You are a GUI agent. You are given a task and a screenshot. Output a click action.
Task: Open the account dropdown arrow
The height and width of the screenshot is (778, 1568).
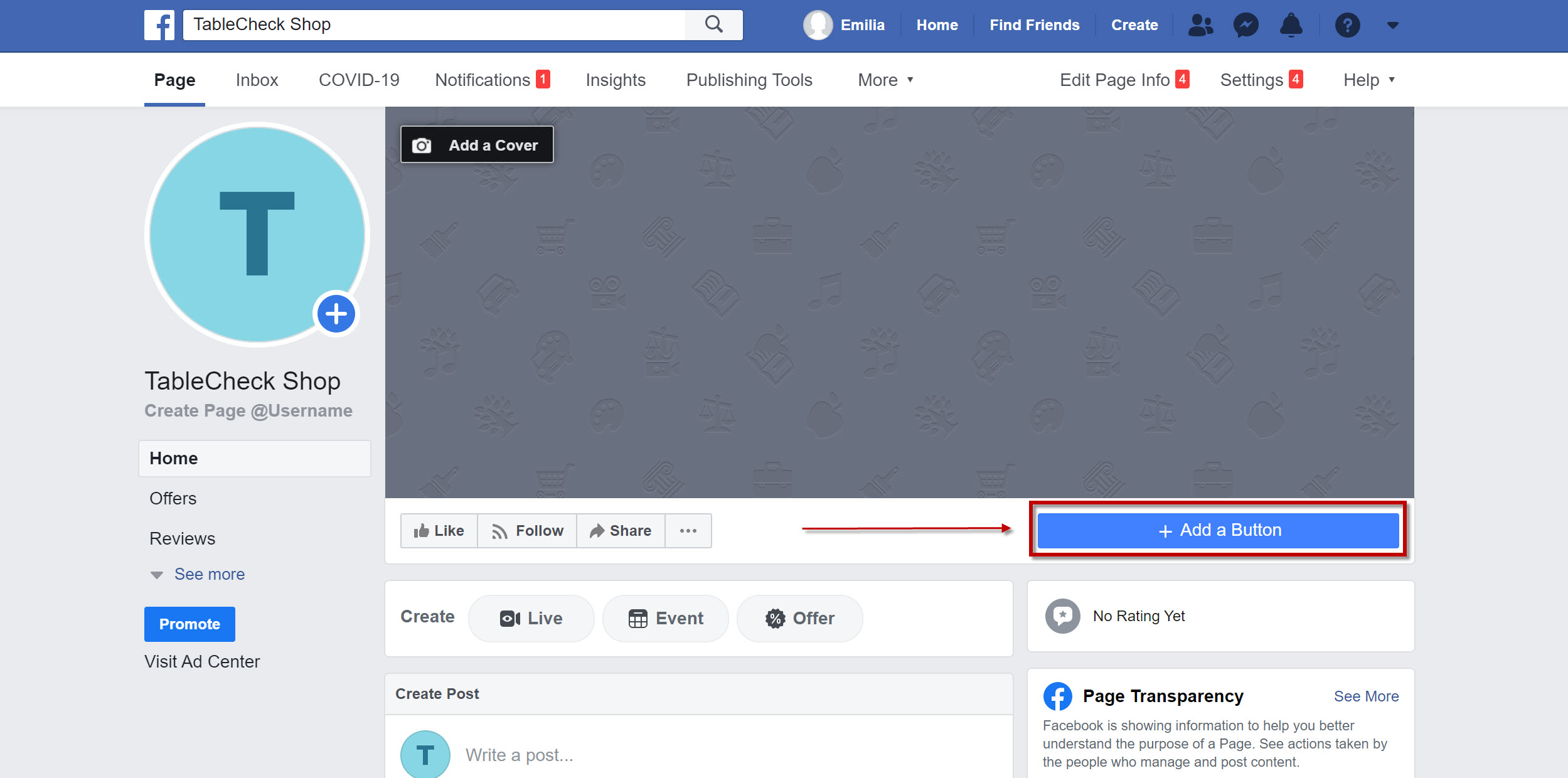(x=1393, y=25)
